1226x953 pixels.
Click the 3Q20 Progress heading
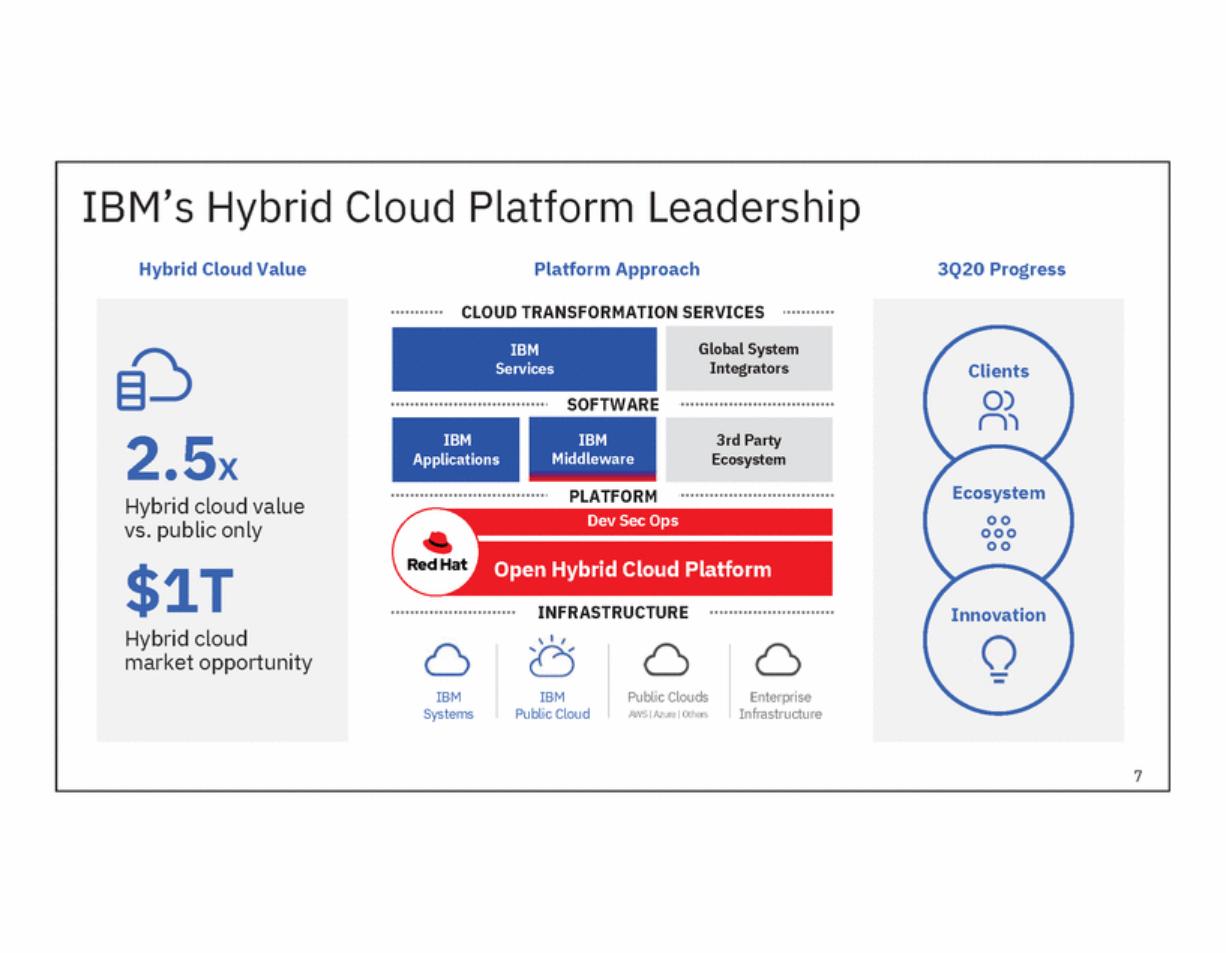(x=1001, y=269)
